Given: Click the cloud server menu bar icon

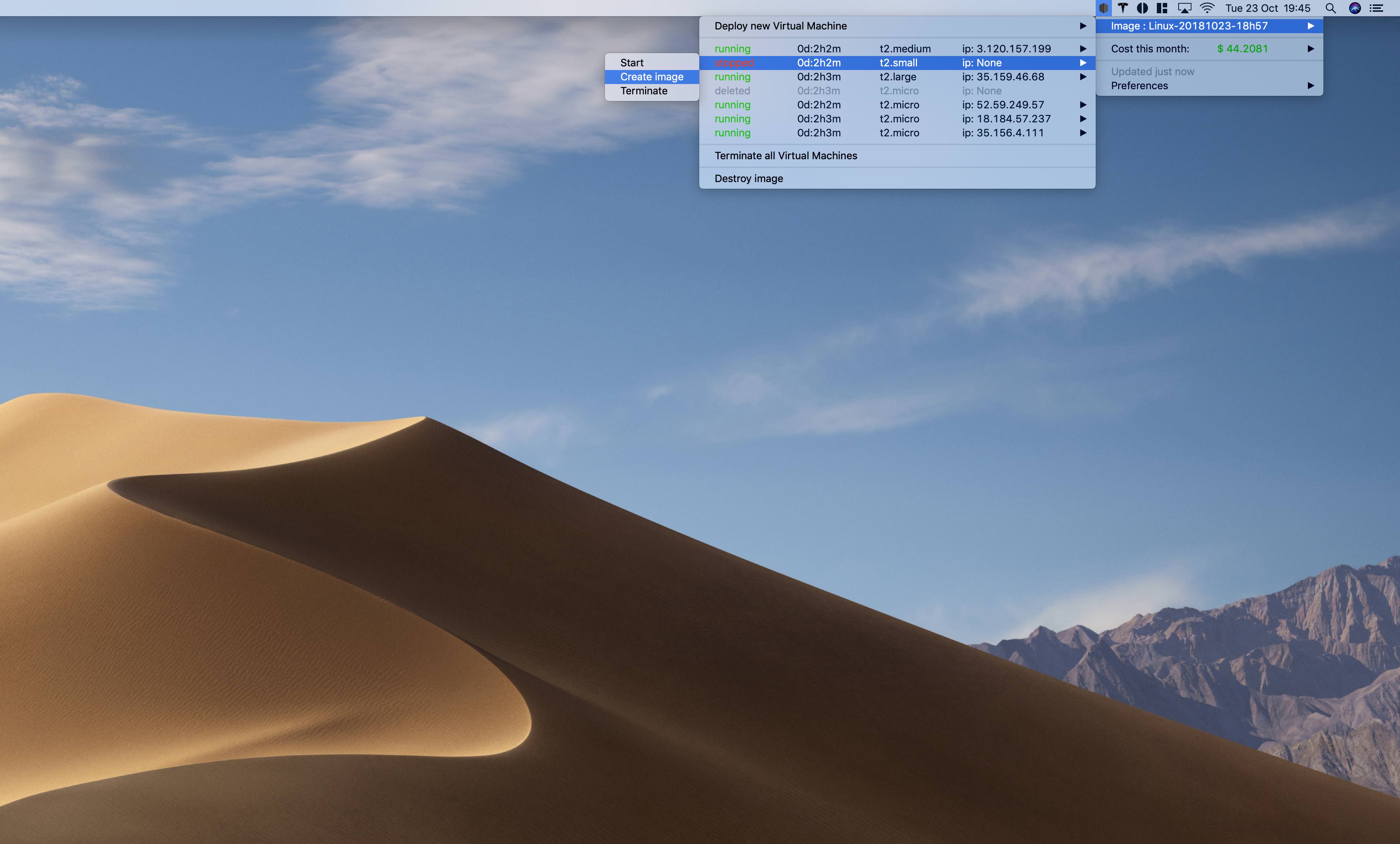Looking at the screenshot, I should pos(1103,8).
